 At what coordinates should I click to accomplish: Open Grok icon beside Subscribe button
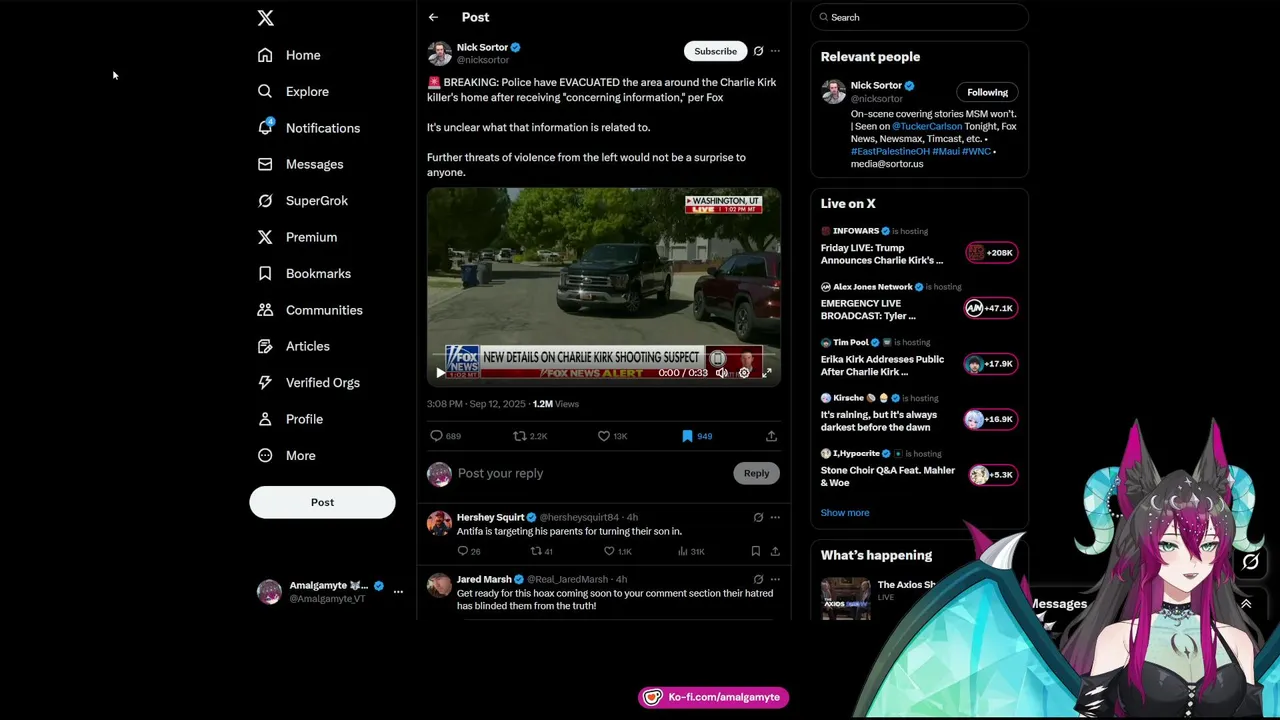pos(758,51)
